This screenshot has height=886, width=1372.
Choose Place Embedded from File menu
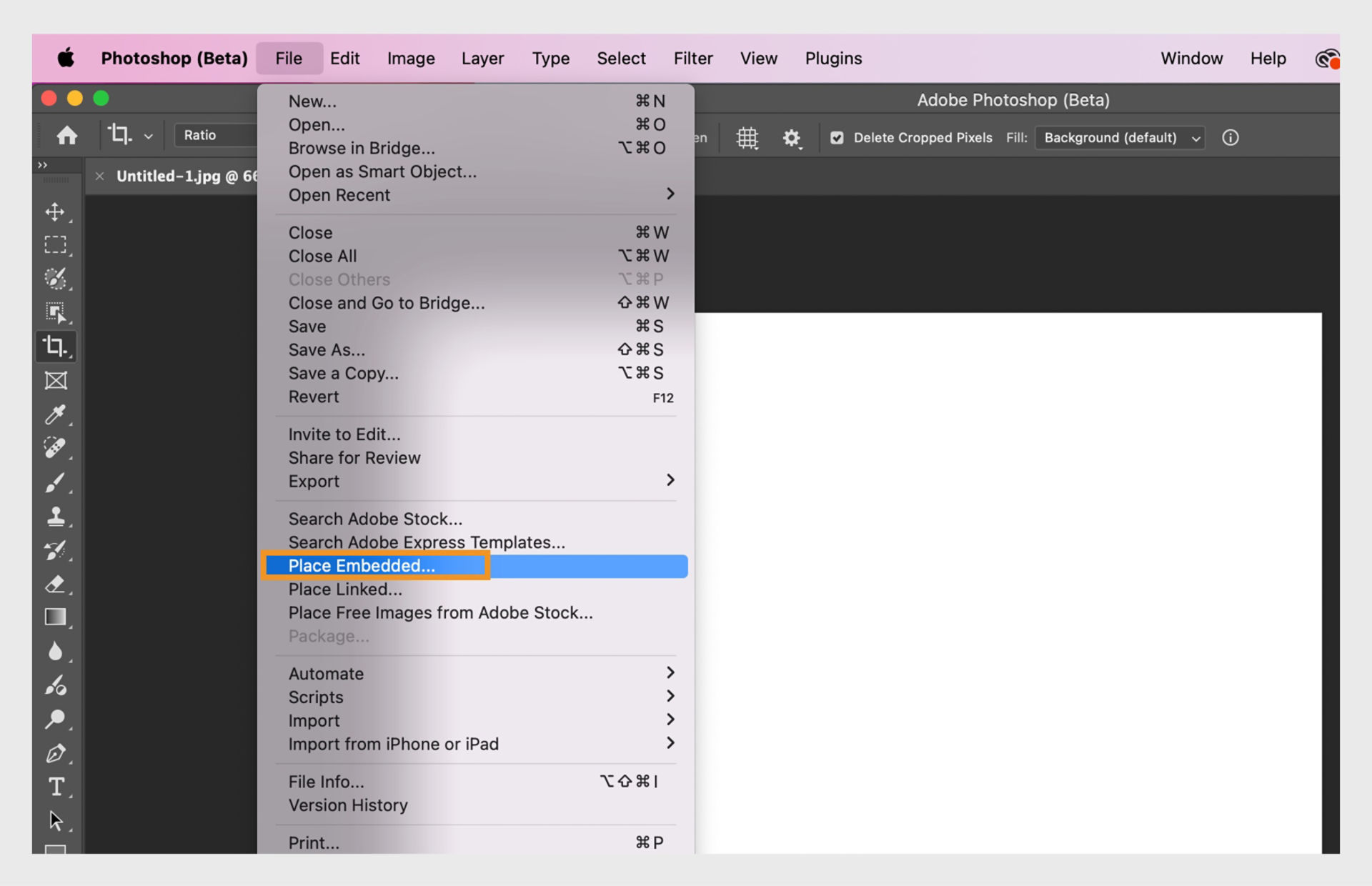tap(362, 565)
